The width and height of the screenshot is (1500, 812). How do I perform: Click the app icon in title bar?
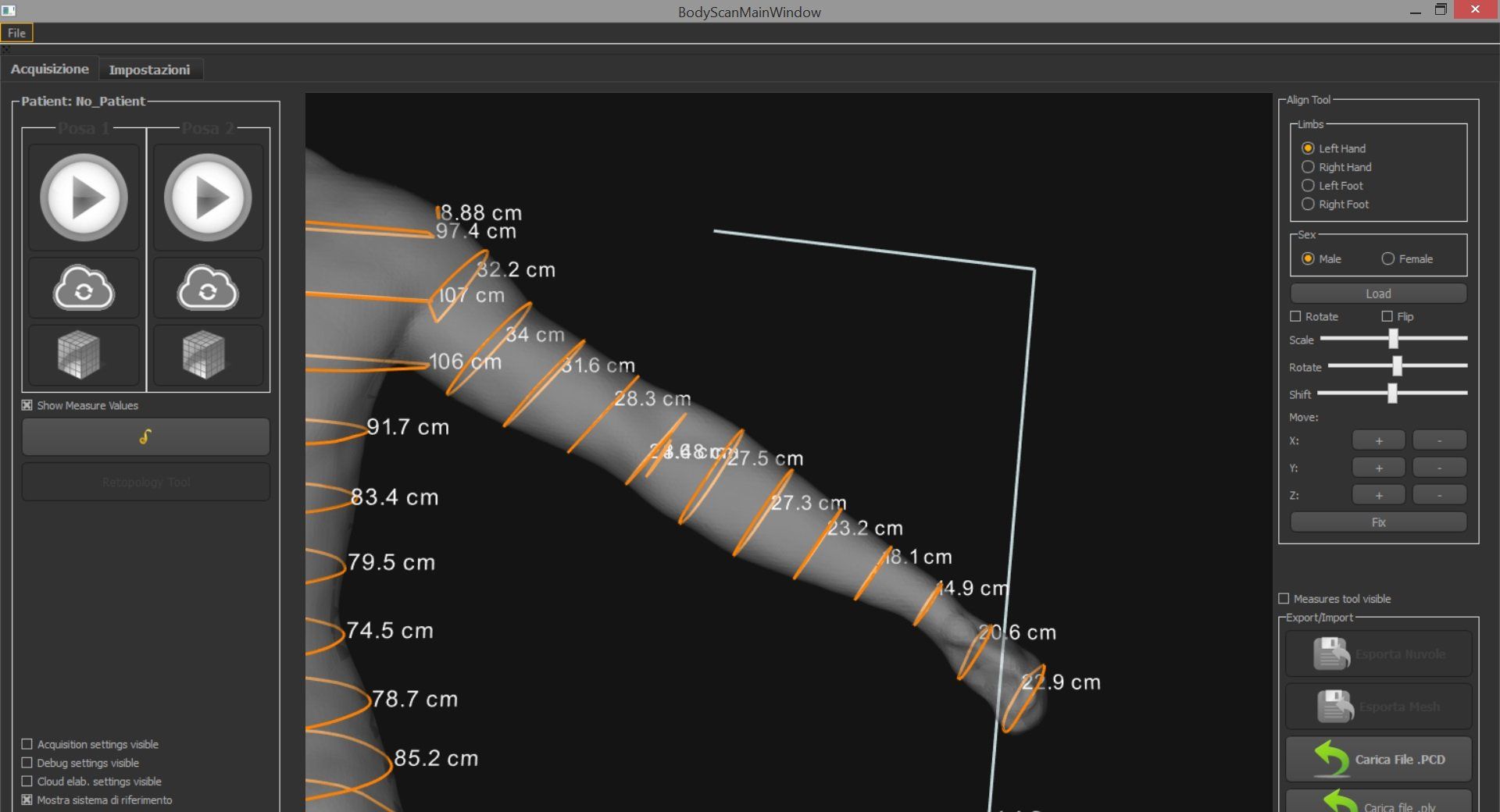pos(9,11)
